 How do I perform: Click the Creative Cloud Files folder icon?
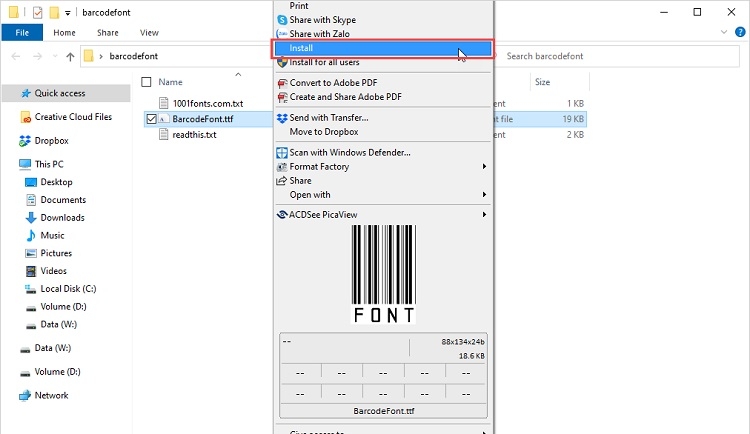click(26, 117)
